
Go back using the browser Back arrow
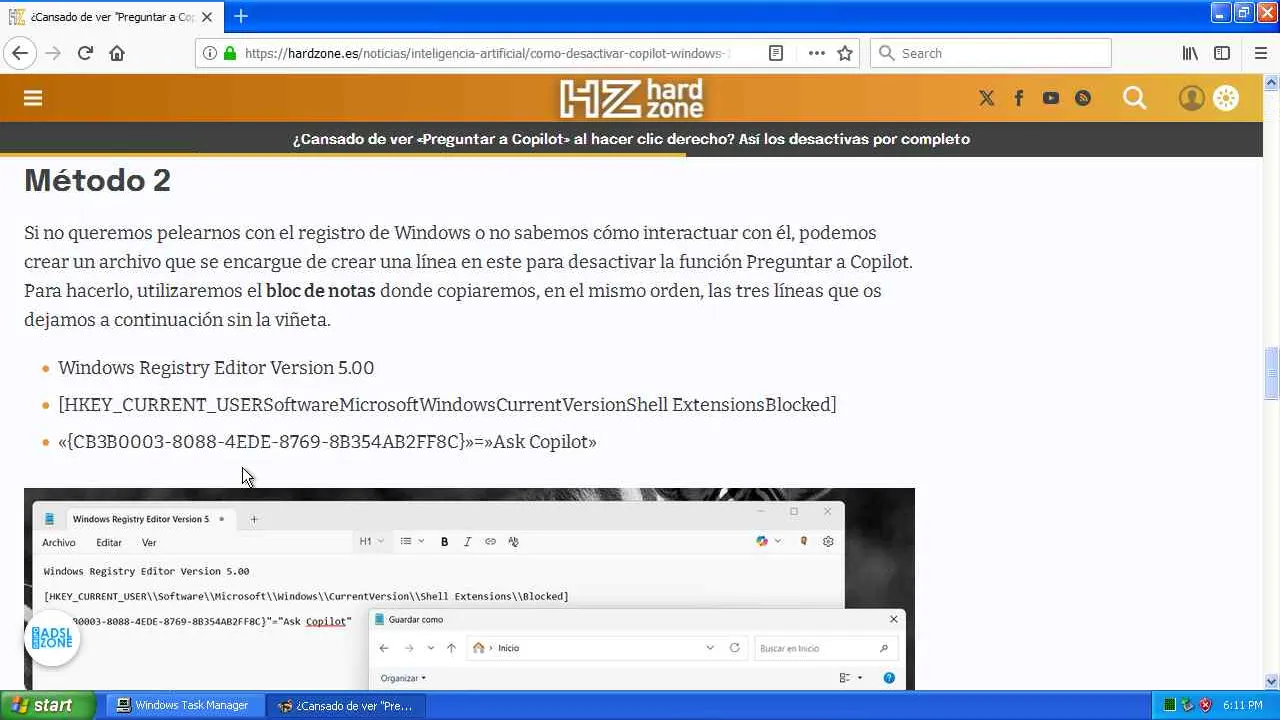(20, 53)
